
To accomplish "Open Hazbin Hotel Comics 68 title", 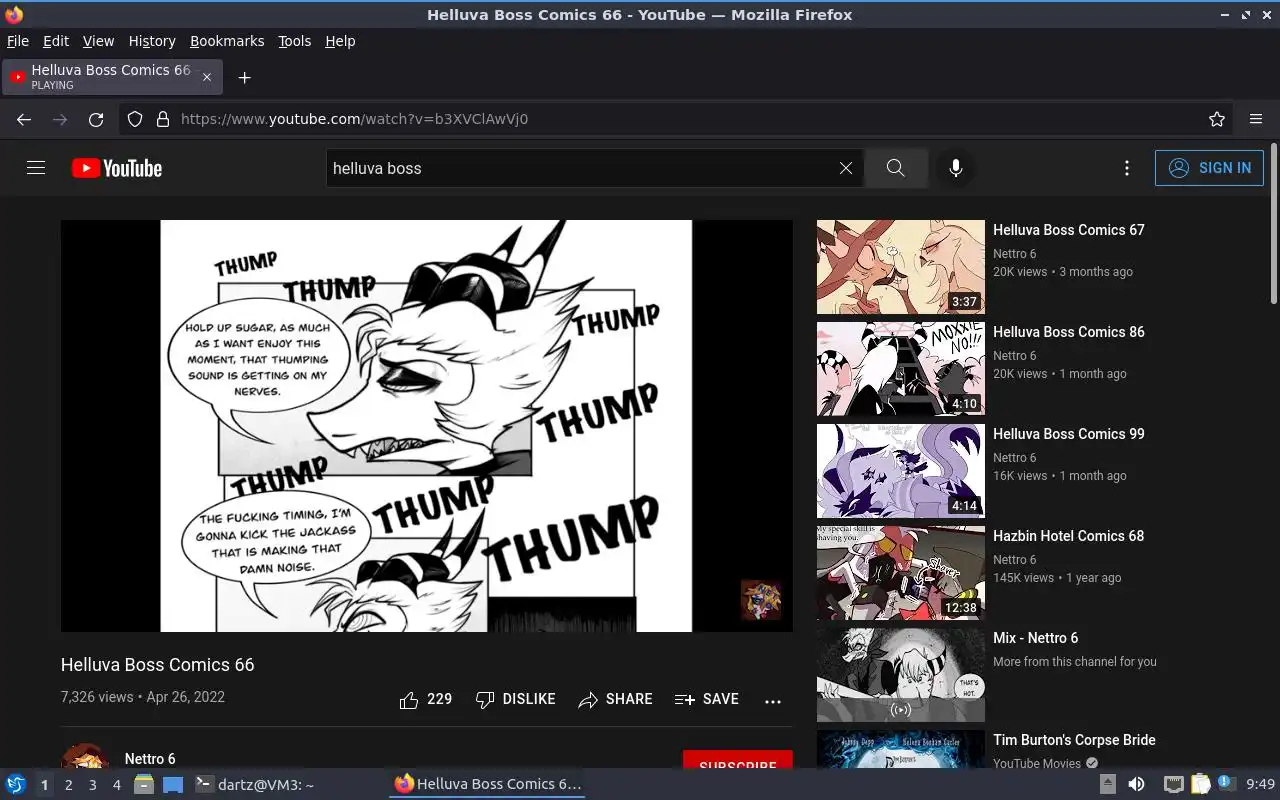I will (x=1069, y=536).
